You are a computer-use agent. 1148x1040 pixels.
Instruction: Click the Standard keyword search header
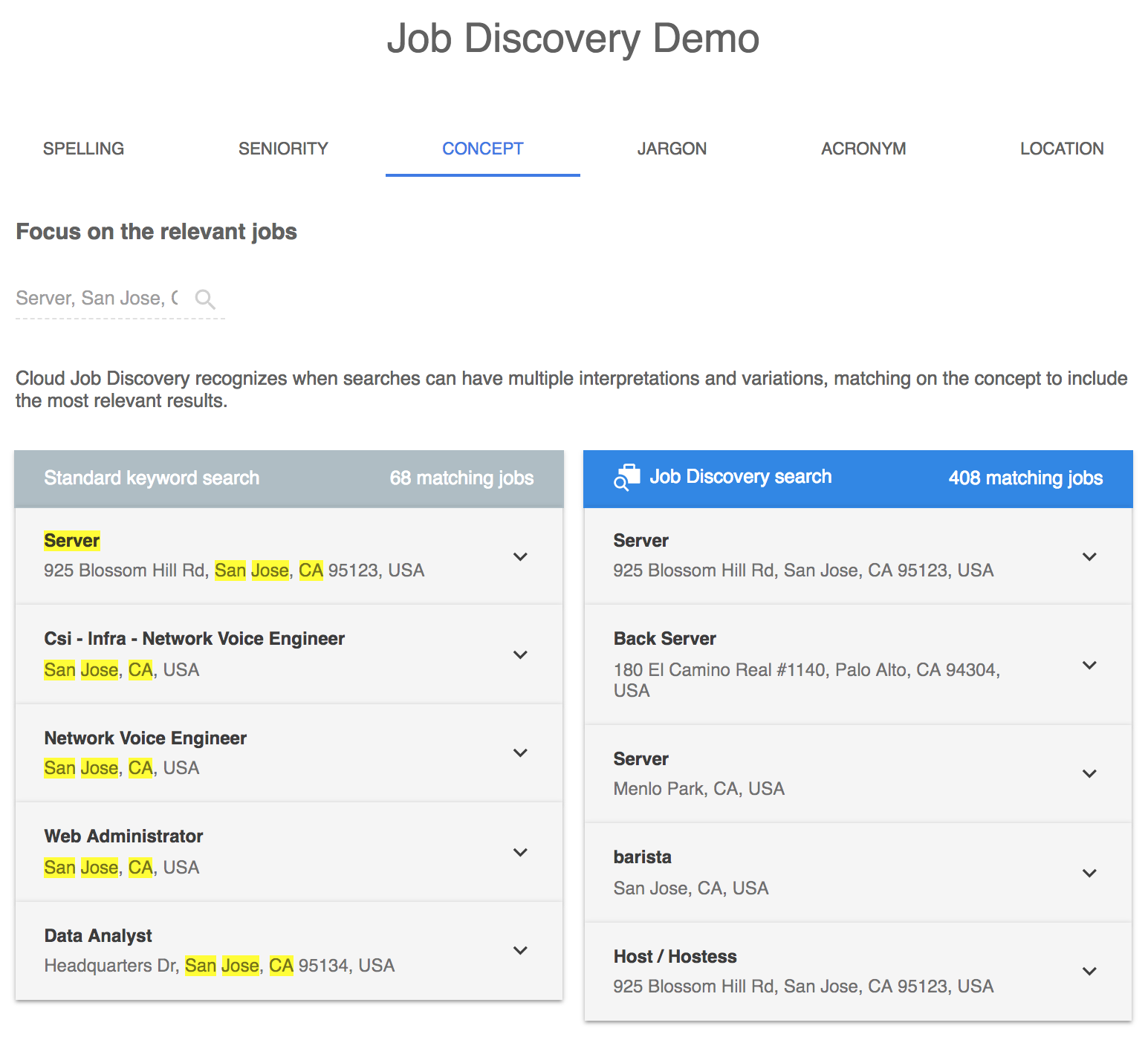pos(152,478)
